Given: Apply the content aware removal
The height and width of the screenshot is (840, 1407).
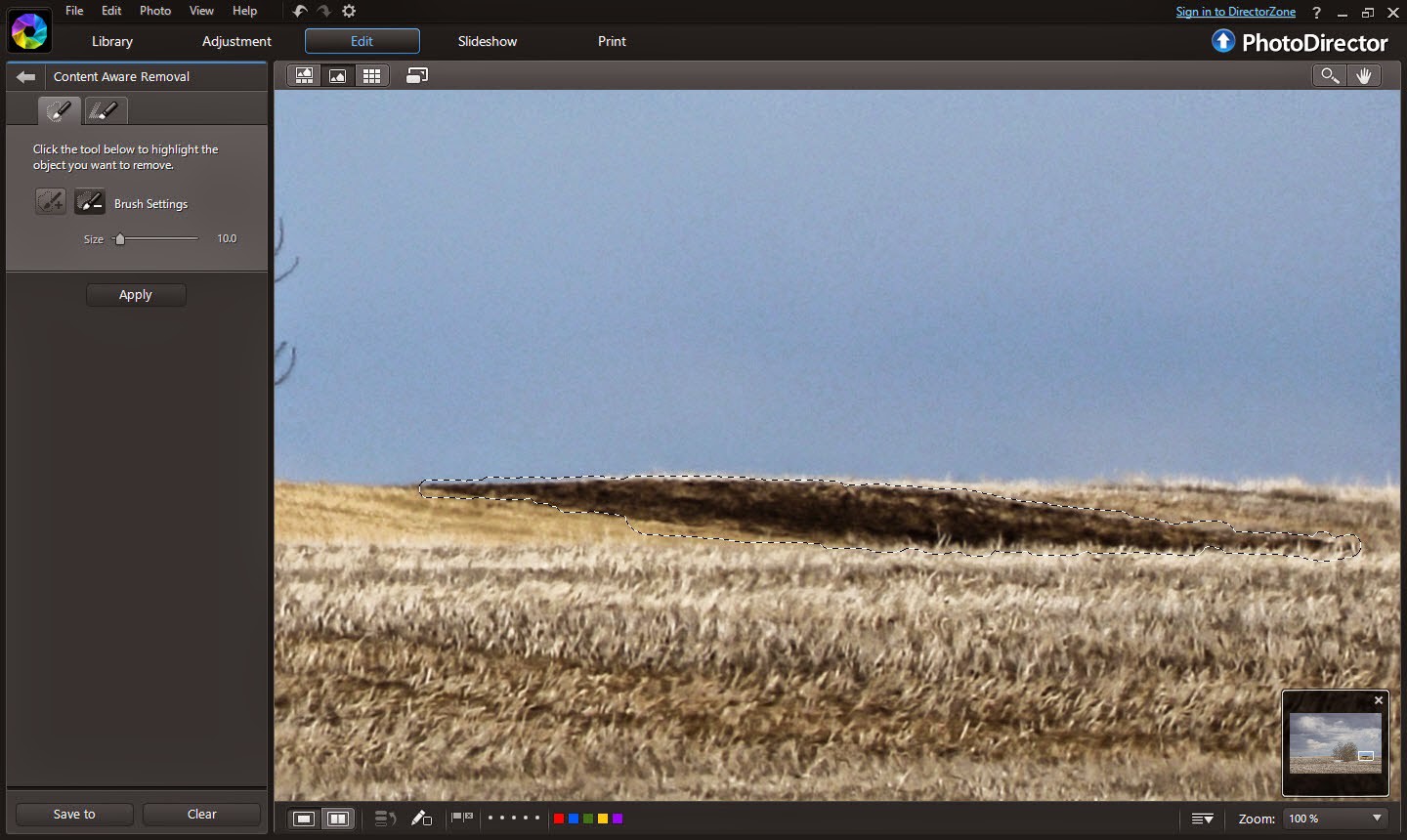Looking at the screenshot, I should tap(136, 295).
